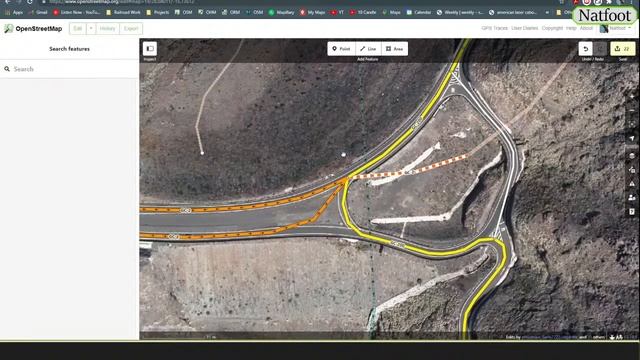The height and width of the screenshot is (360, 640).
Task: Open the Weekly bookmark
Action: [460, 13]
